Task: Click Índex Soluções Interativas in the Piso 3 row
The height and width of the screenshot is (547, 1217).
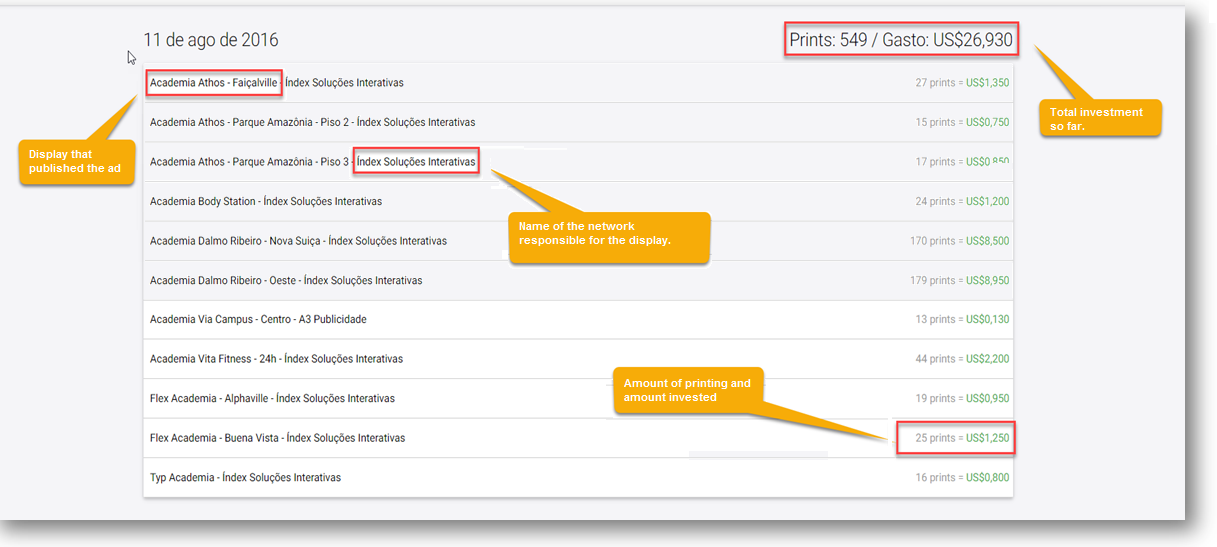Action: point(416,162)
